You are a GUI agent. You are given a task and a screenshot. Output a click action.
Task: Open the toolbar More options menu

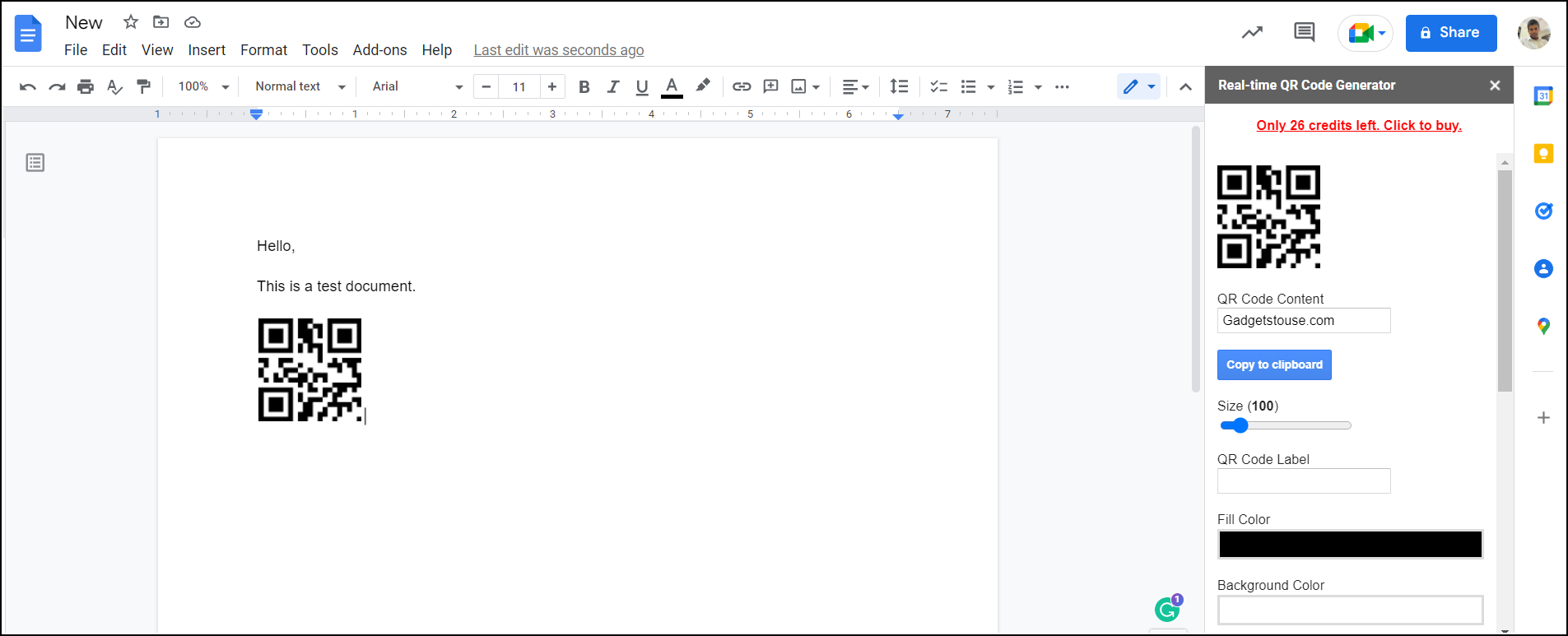pyautogui.click(x=1062, y=86)
